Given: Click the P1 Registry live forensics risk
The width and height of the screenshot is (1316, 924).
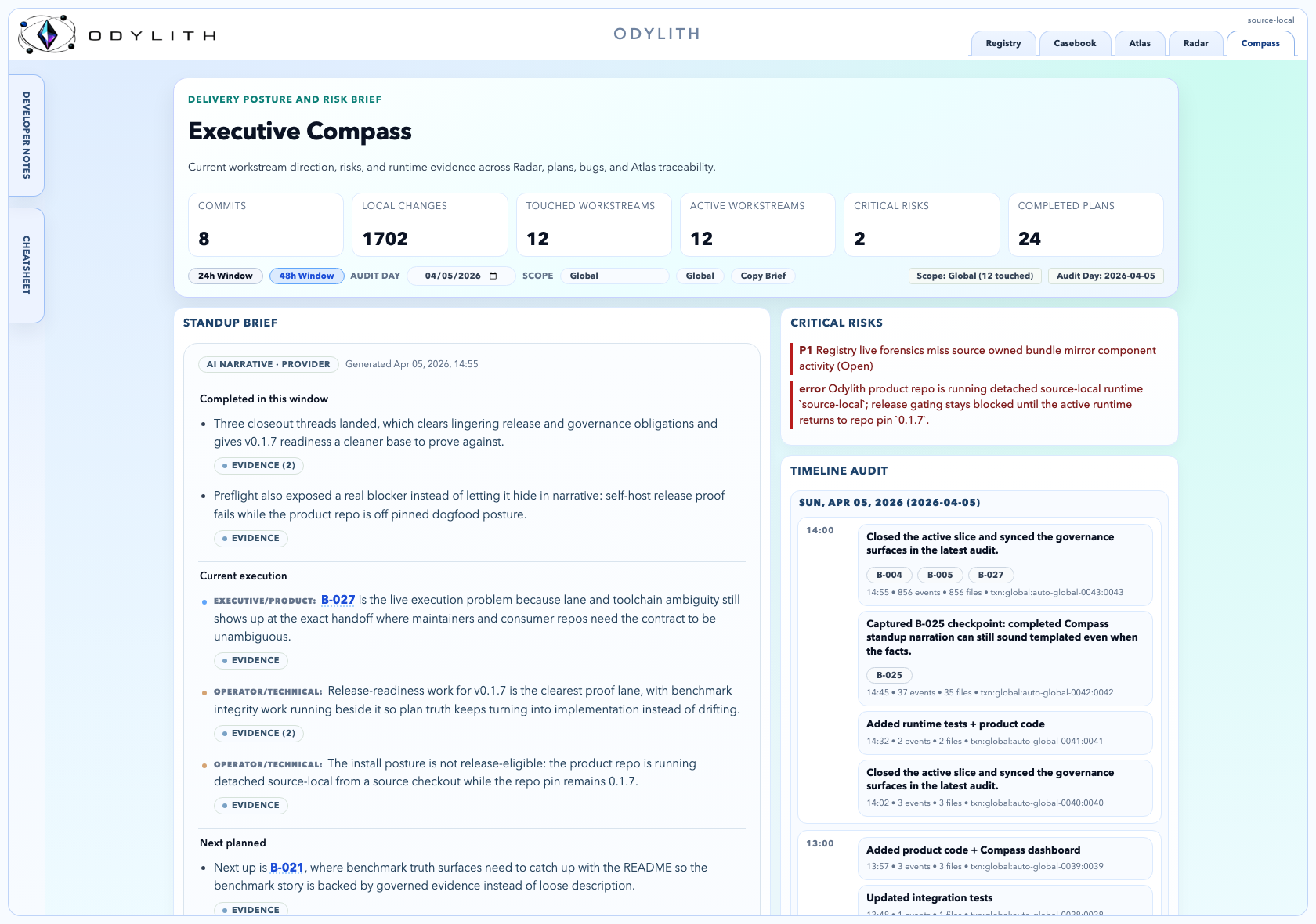Looking at the screenshot, I should (978, 358).
